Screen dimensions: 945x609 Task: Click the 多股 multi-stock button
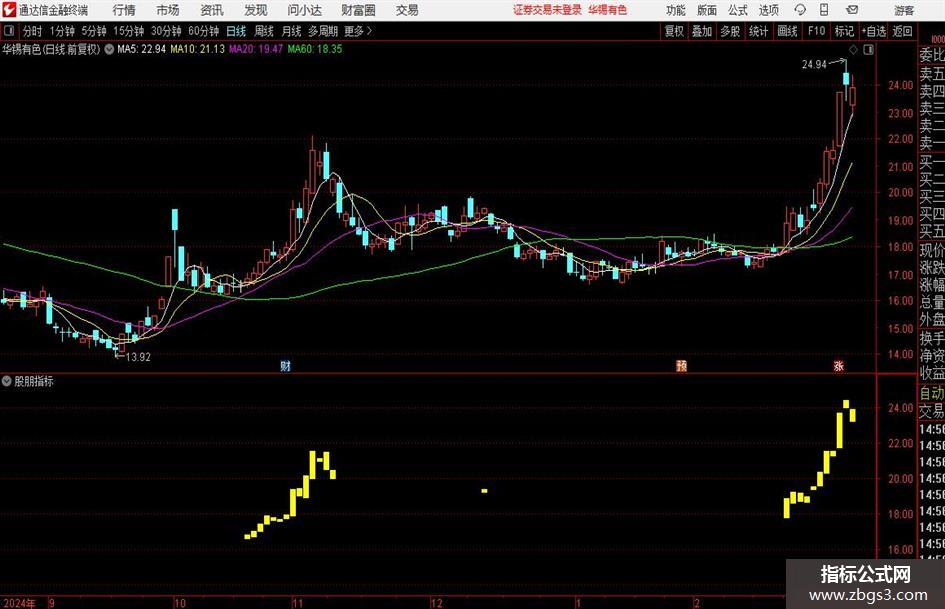point(730,31)
